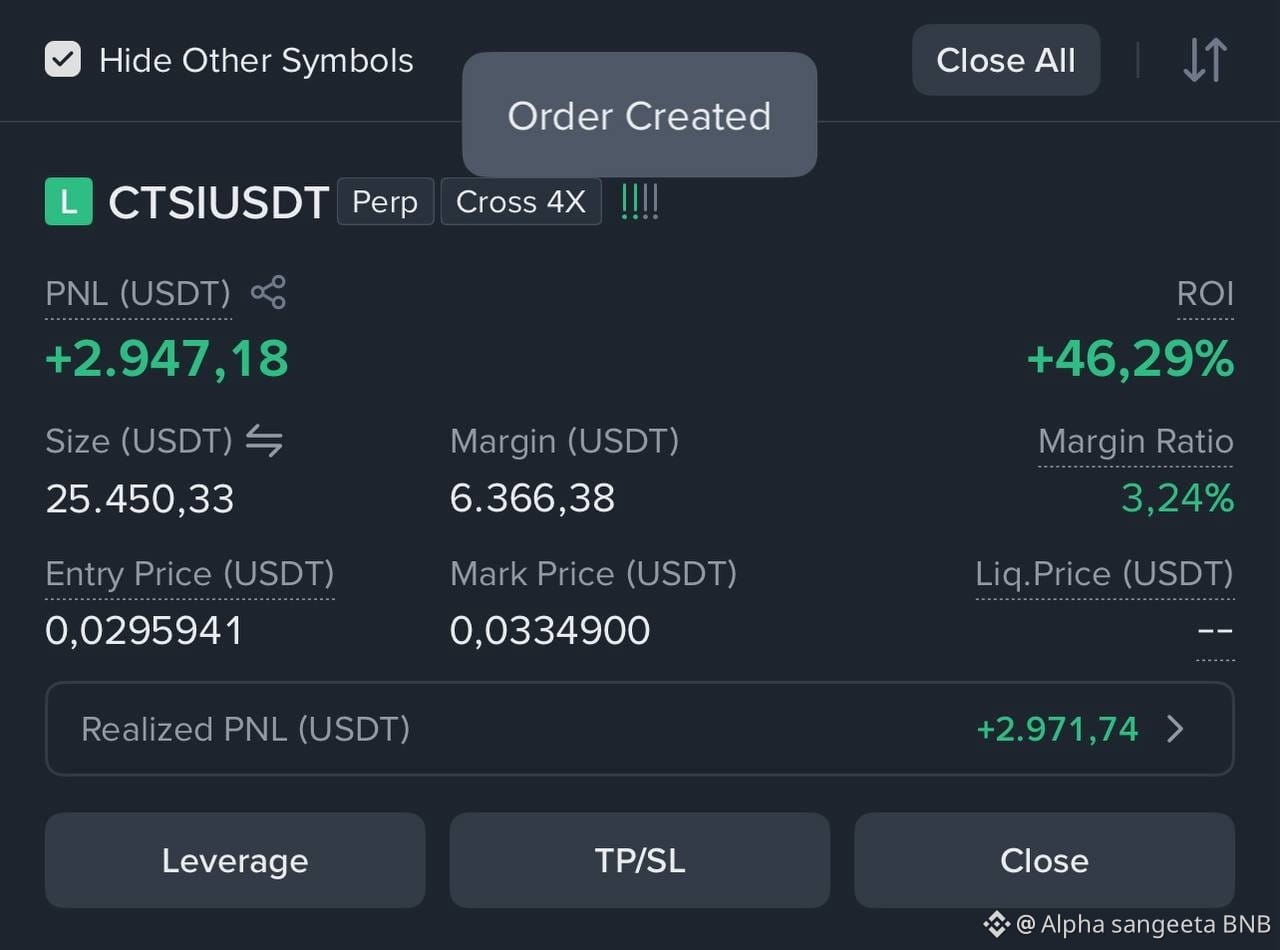Toggle size unit swap arrows icon

[264, 441]
